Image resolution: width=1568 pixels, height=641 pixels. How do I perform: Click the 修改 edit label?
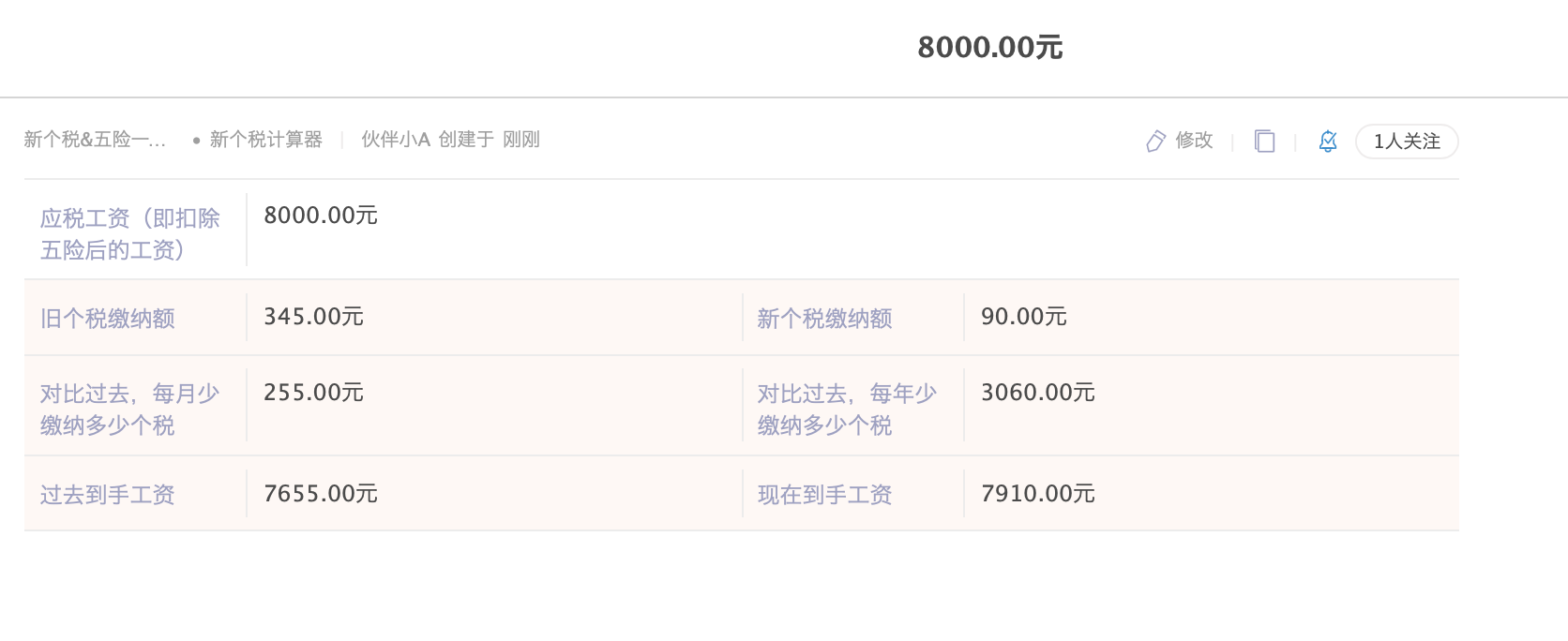click(x=1194, y=141)
